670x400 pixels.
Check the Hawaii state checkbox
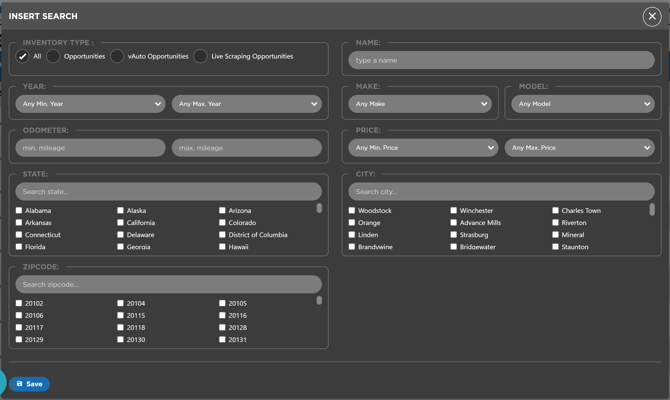pyautogui.click(x=222, y=247)
